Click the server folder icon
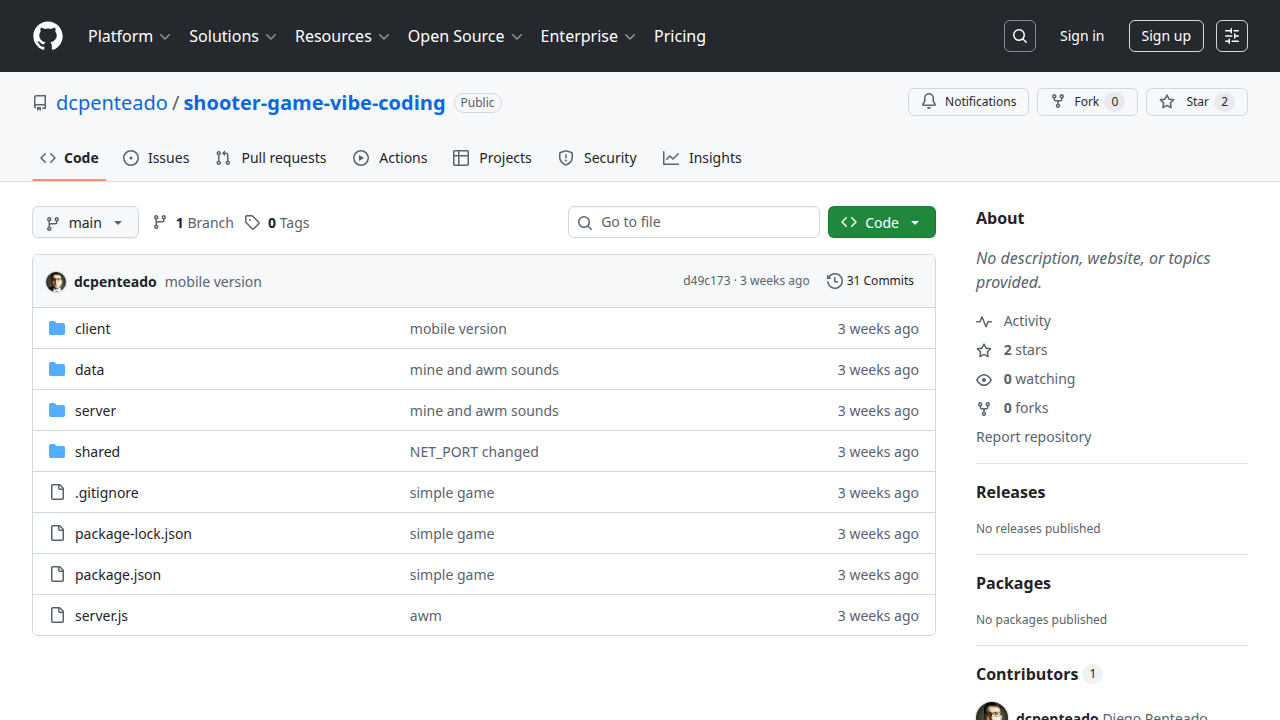 pos(57,411)
